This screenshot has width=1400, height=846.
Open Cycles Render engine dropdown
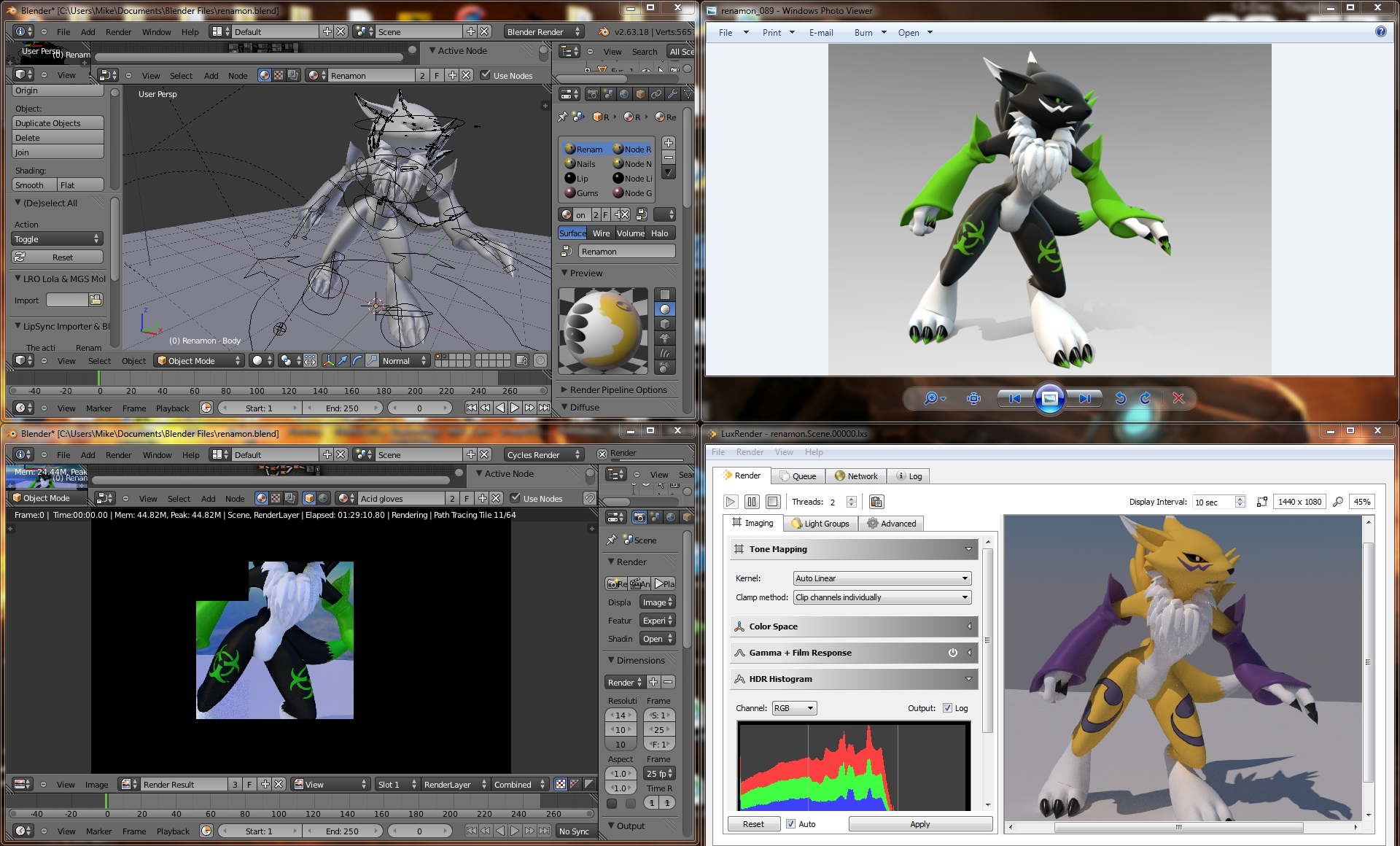click(543, 454)
